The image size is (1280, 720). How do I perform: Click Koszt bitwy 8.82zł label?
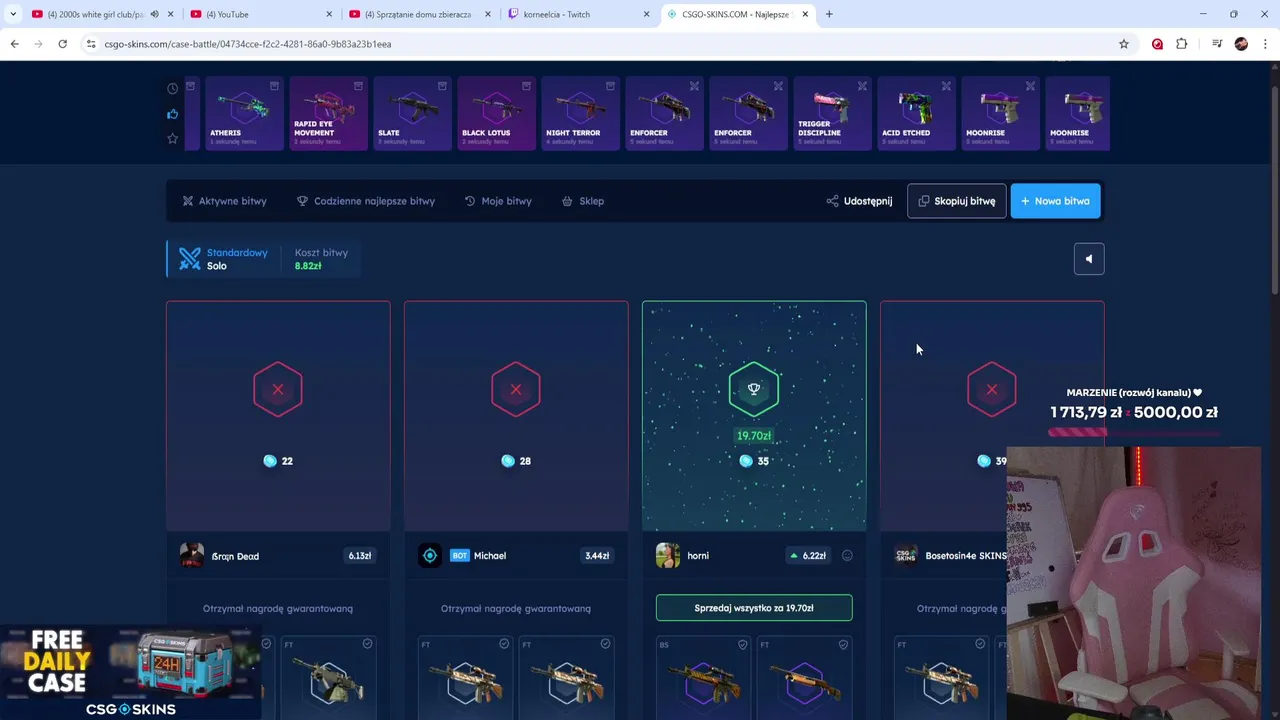(x=321, y=259)
